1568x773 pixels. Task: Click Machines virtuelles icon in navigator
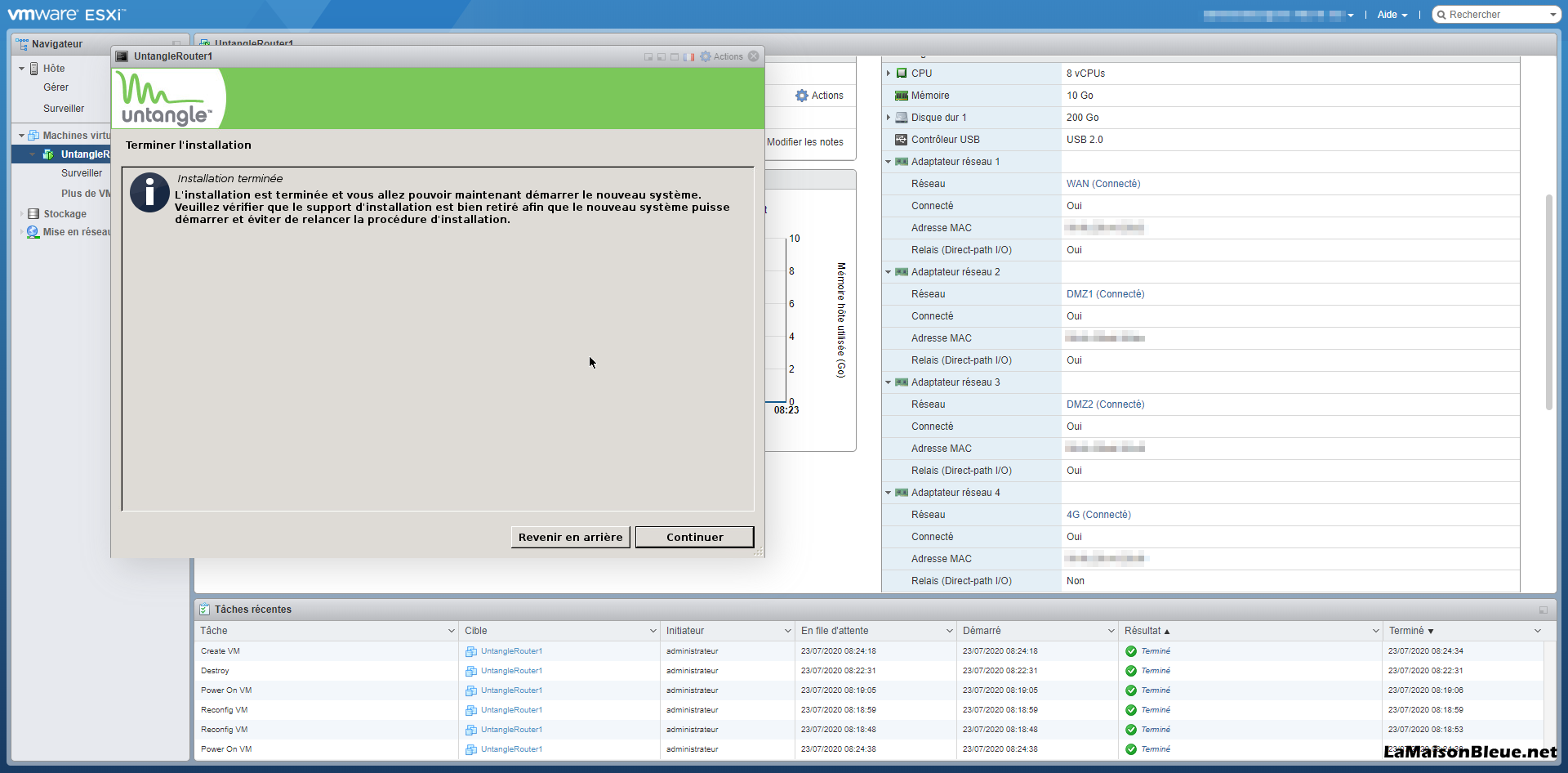tap(33, 136)
